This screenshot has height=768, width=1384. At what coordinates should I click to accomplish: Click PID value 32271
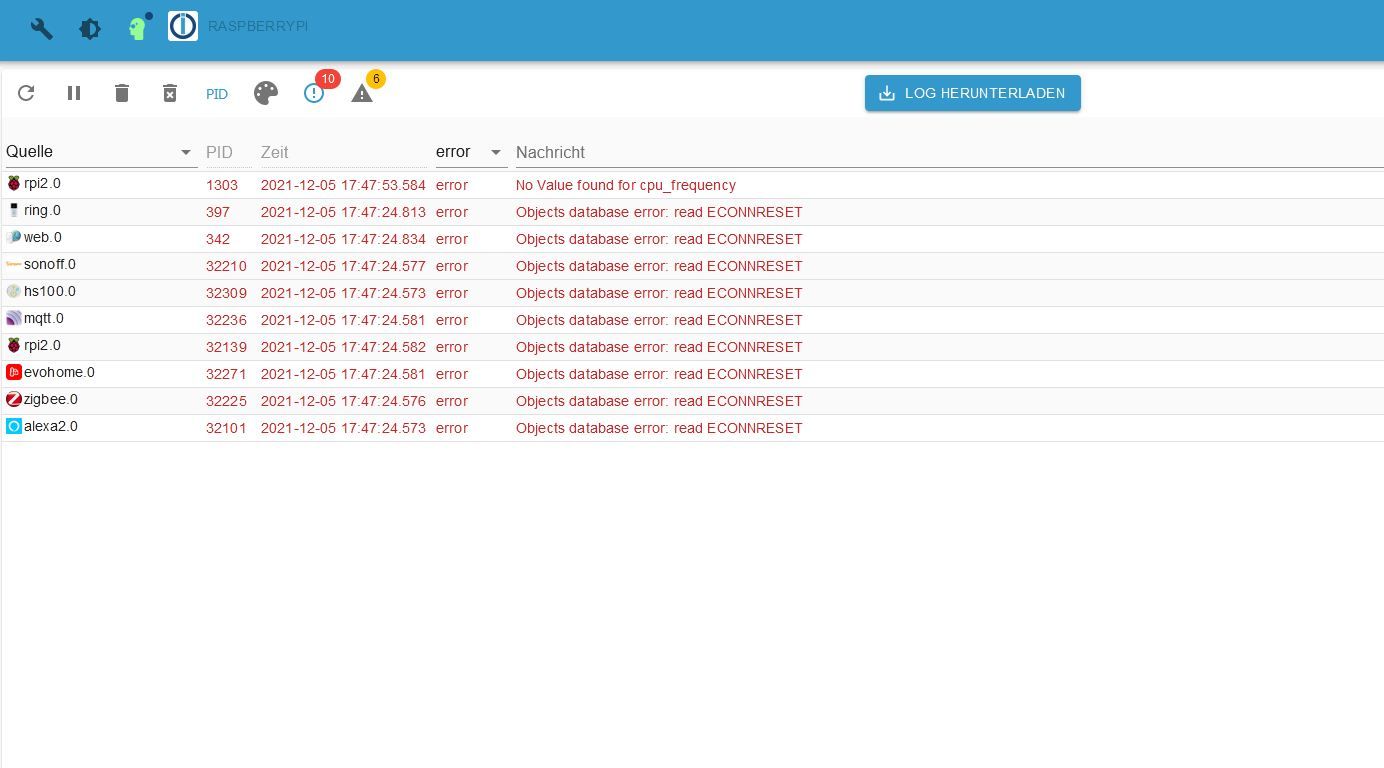point(226,374)
